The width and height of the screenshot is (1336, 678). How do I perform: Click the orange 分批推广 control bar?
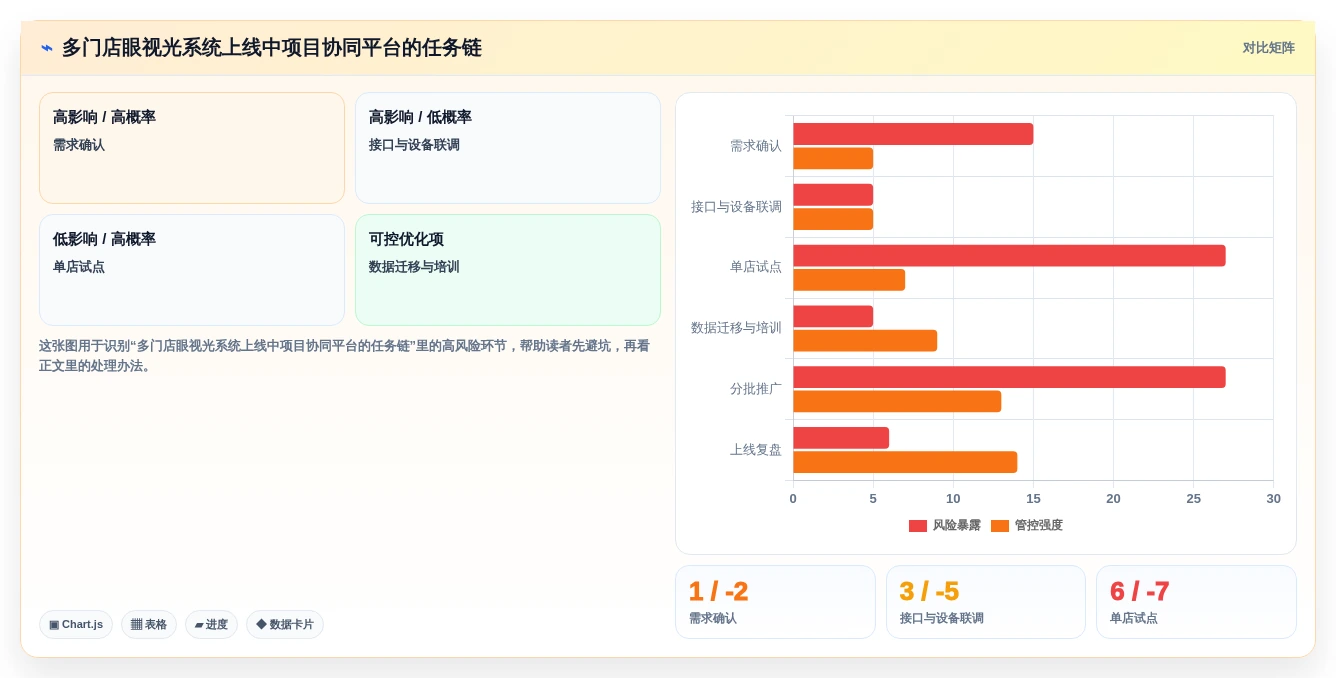(897, 401)
